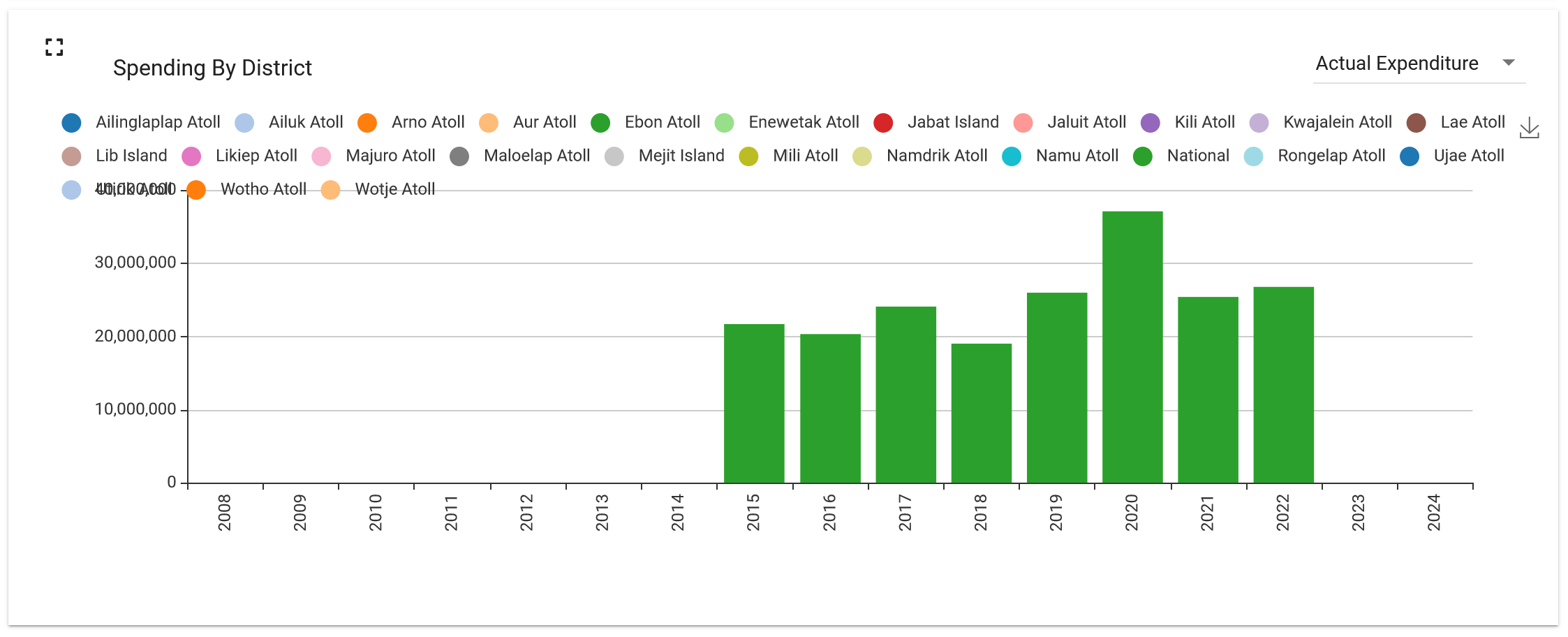Click the download chart icon
Screen dimensions: 1568x637
coord(1529,128)
